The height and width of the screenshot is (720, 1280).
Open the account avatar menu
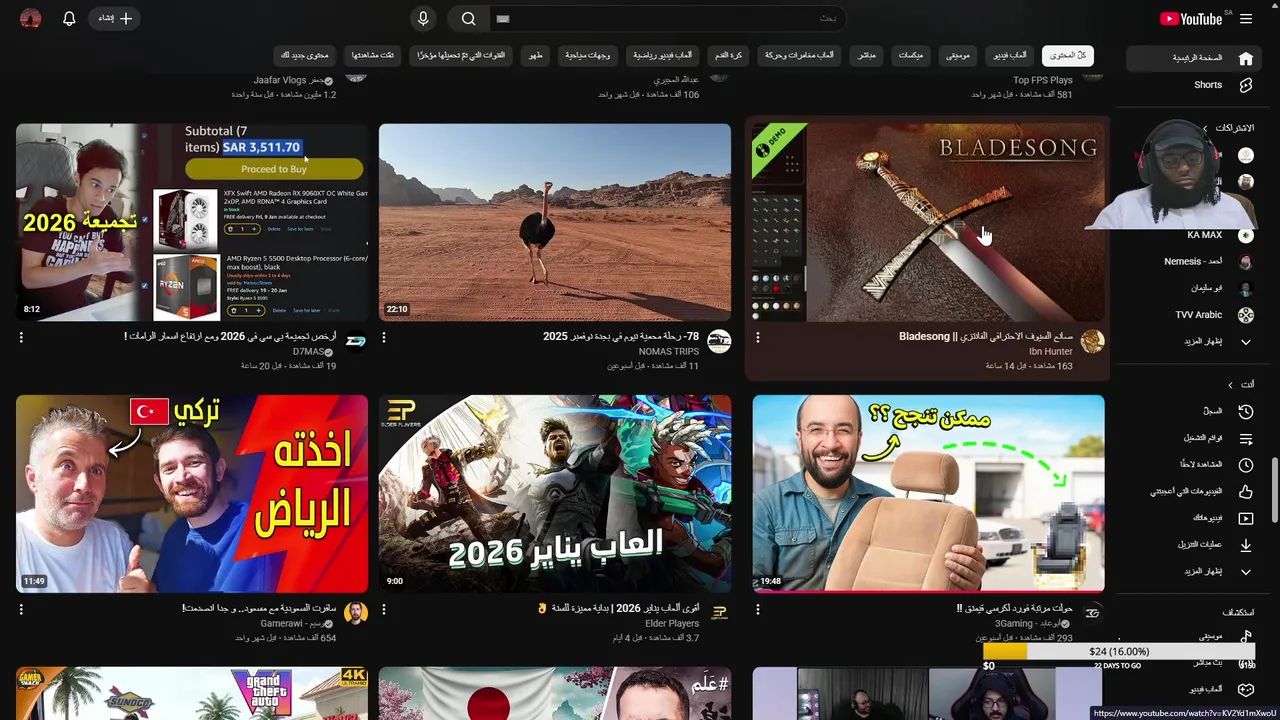click(31, 19)
